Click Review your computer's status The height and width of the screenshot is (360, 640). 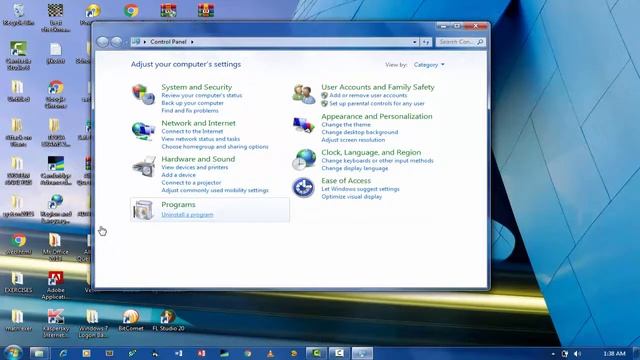coord(202,95)
